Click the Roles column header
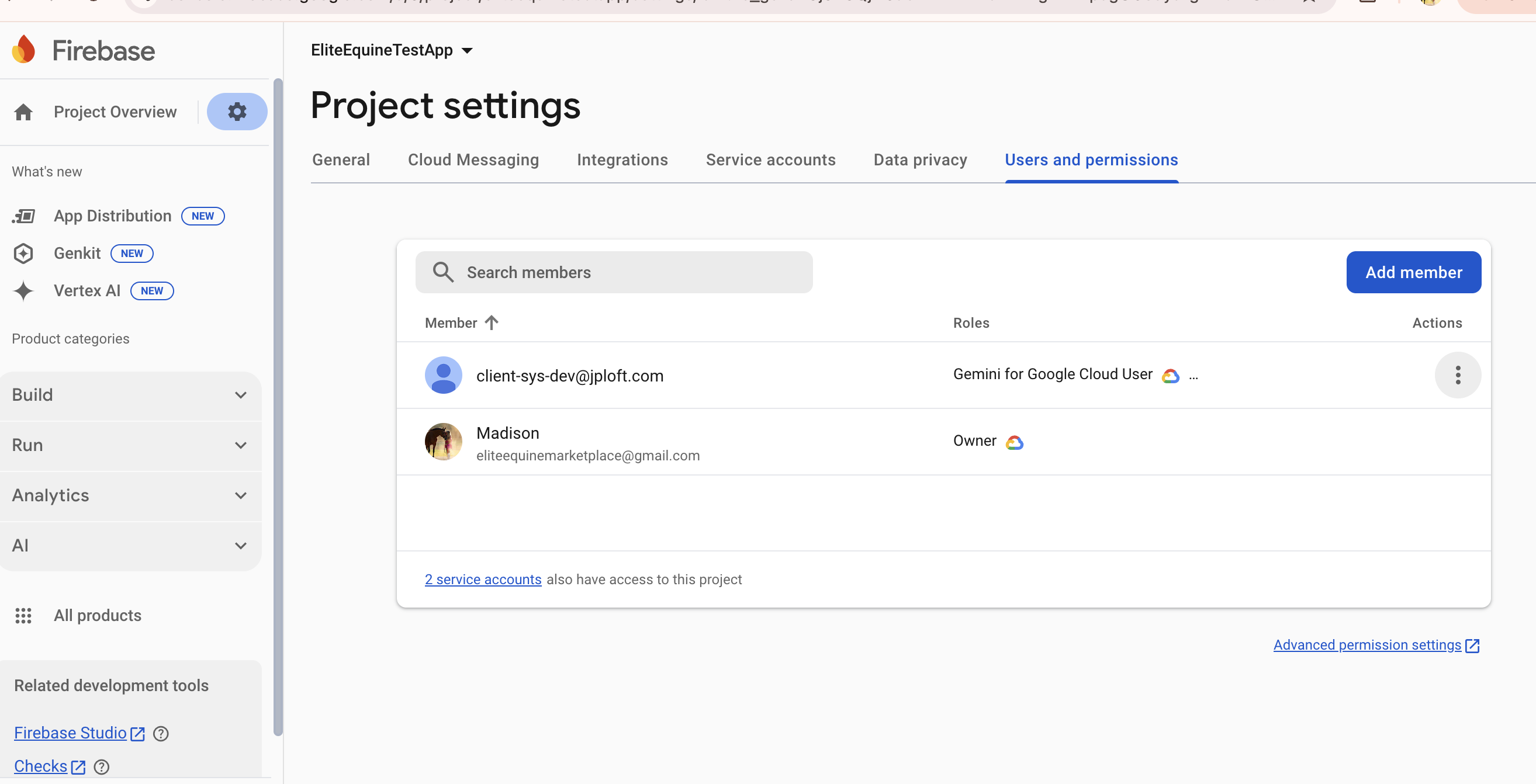The width and height of the screenshot is (1536, 784). pos(971,322)
